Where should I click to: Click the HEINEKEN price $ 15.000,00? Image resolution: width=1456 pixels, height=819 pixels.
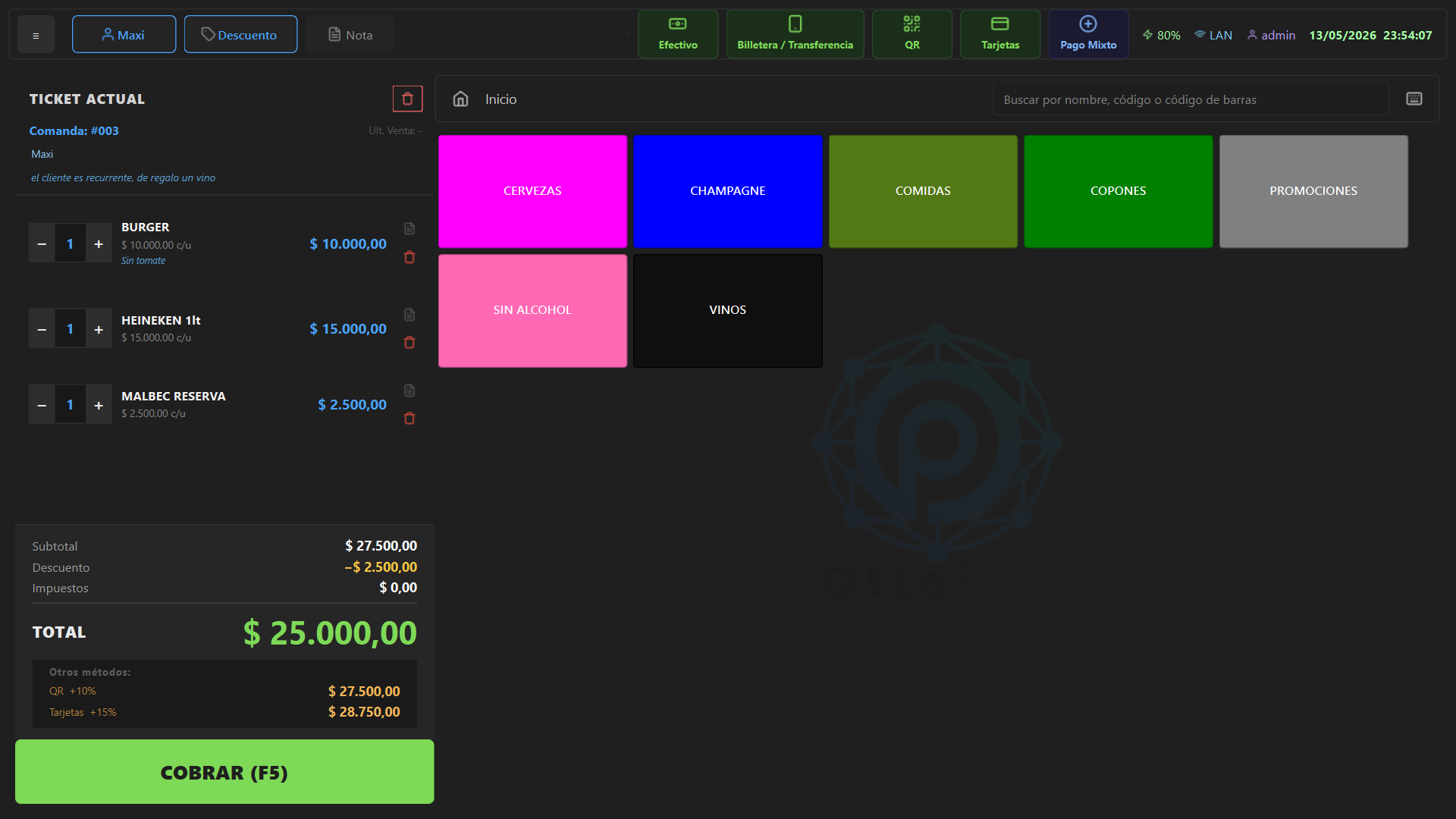(347, 328)
